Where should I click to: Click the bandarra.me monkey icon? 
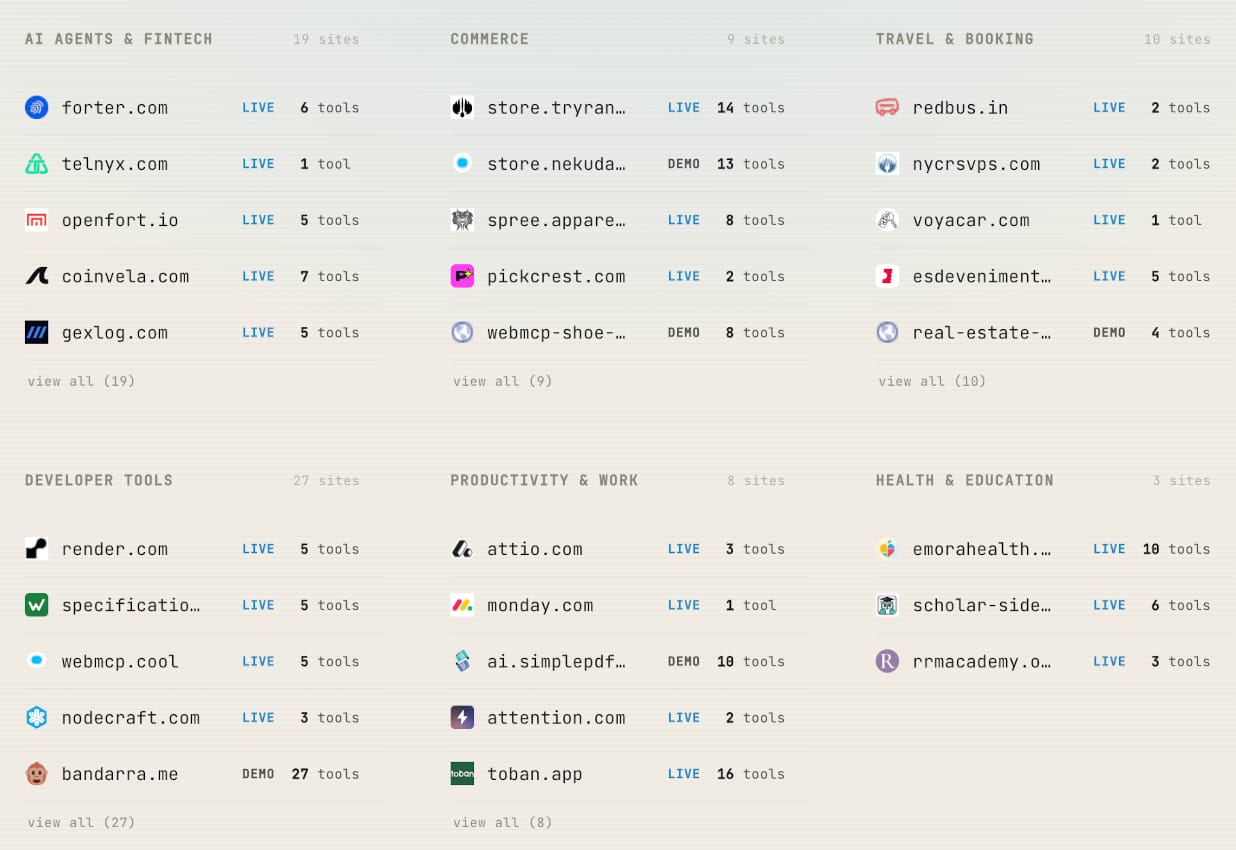tap(37, 773)
